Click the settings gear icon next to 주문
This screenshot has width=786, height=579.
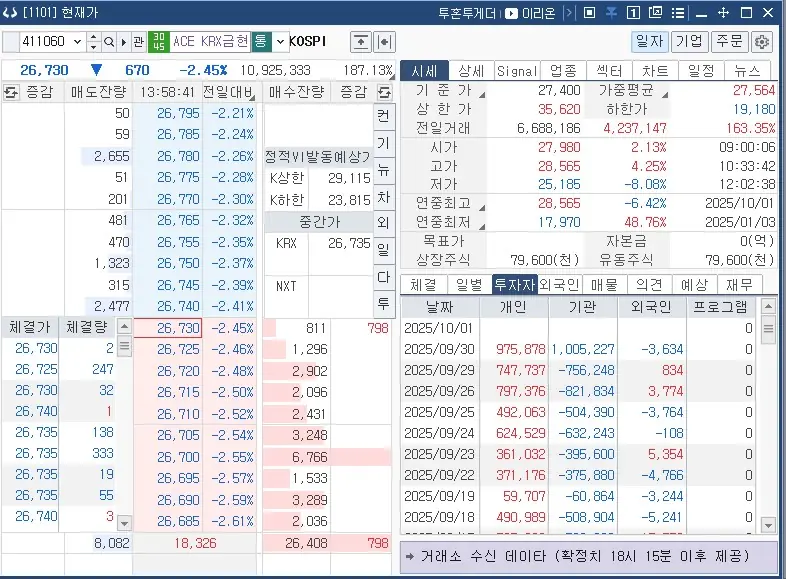(762, 42)
